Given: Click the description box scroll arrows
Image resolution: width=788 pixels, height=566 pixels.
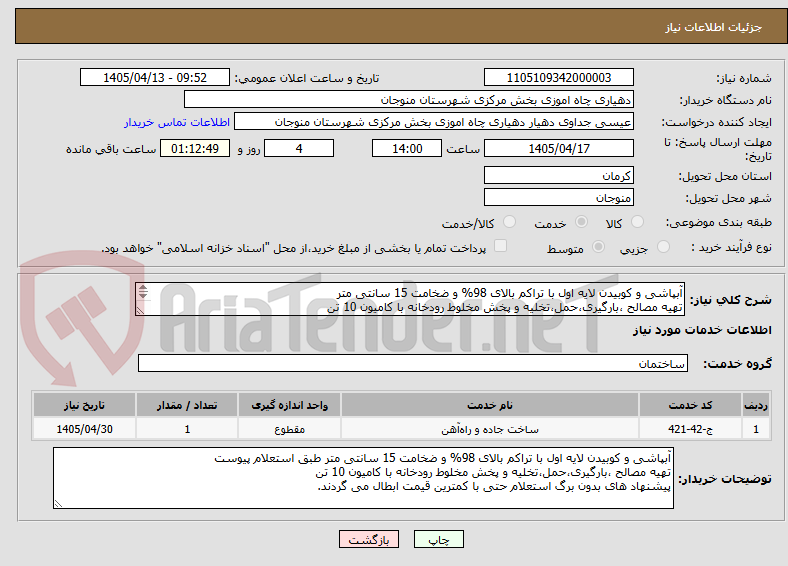Looking at the screenshot, I should point(143,292).
